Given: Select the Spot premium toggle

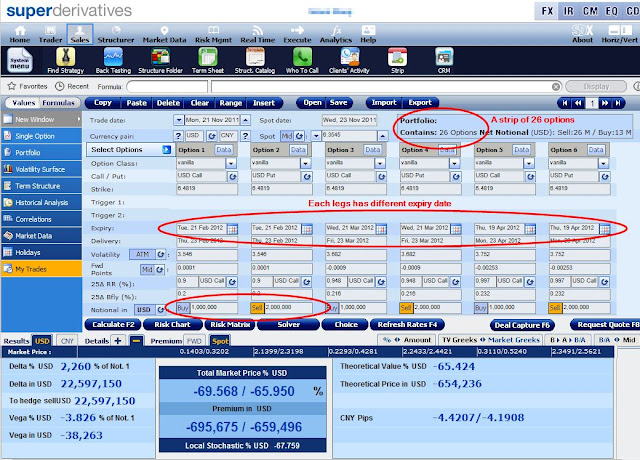Looking at the screenshot, I should point(220,341).
